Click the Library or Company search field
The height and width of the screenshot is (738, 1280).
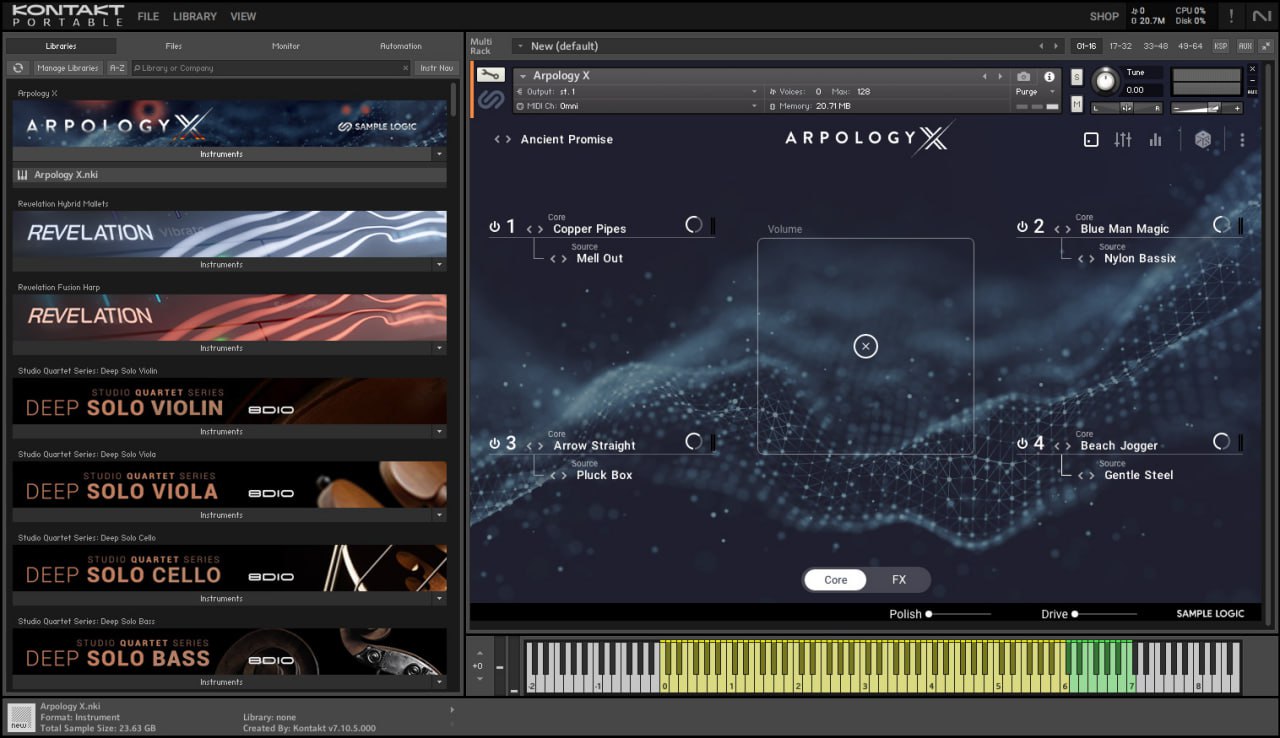coord(270,68)
